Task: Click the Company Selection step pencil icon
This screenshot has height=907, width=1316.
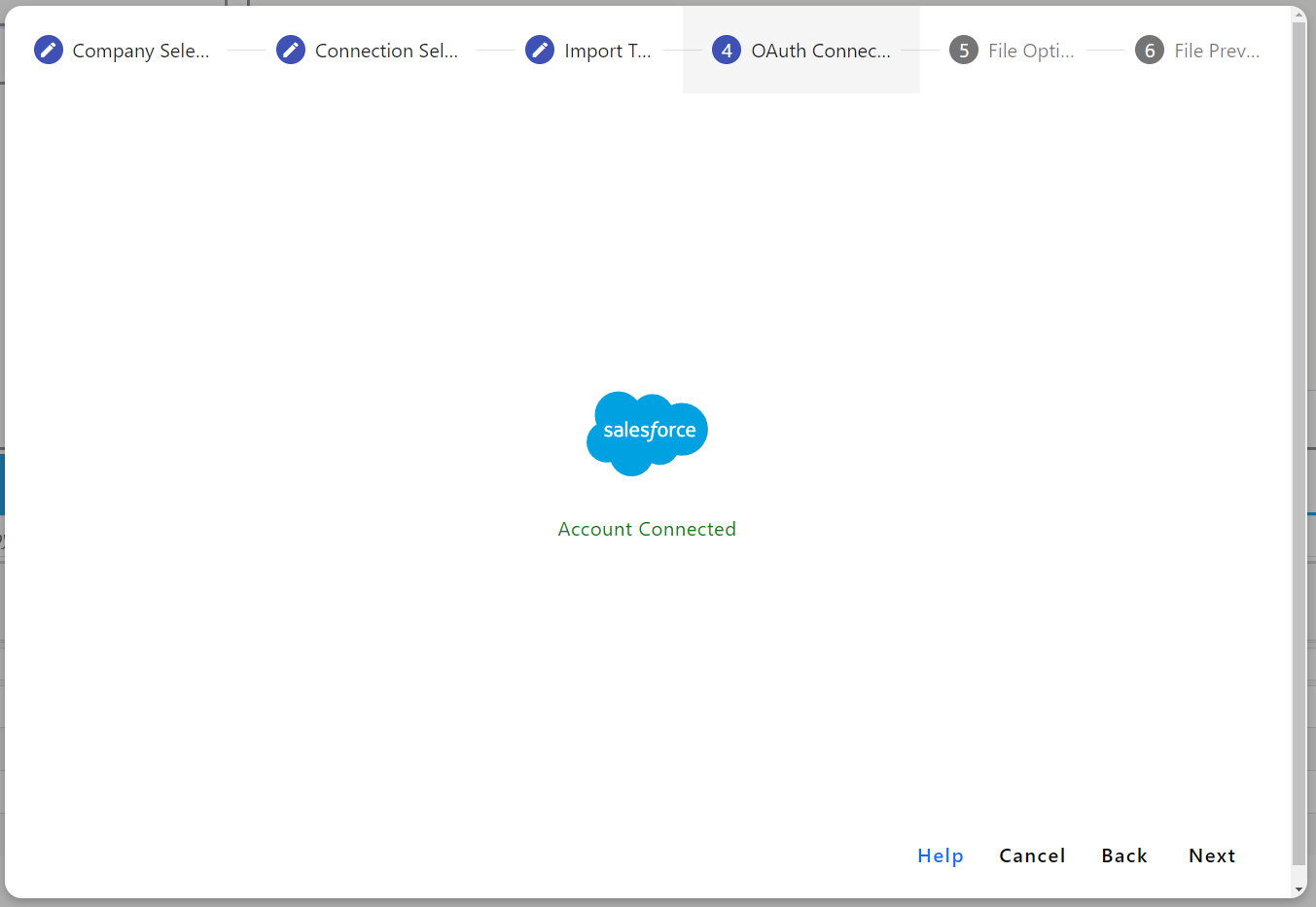Action: click(49, 50)
